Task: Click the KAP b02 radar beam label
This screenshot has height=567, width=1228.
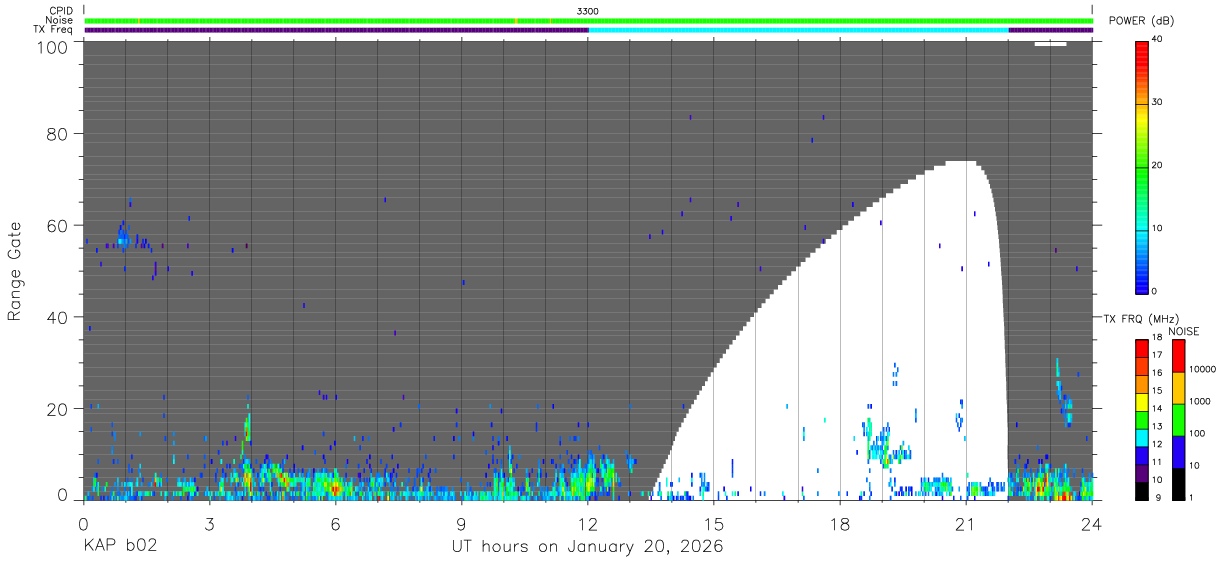Action: (119, 547)
